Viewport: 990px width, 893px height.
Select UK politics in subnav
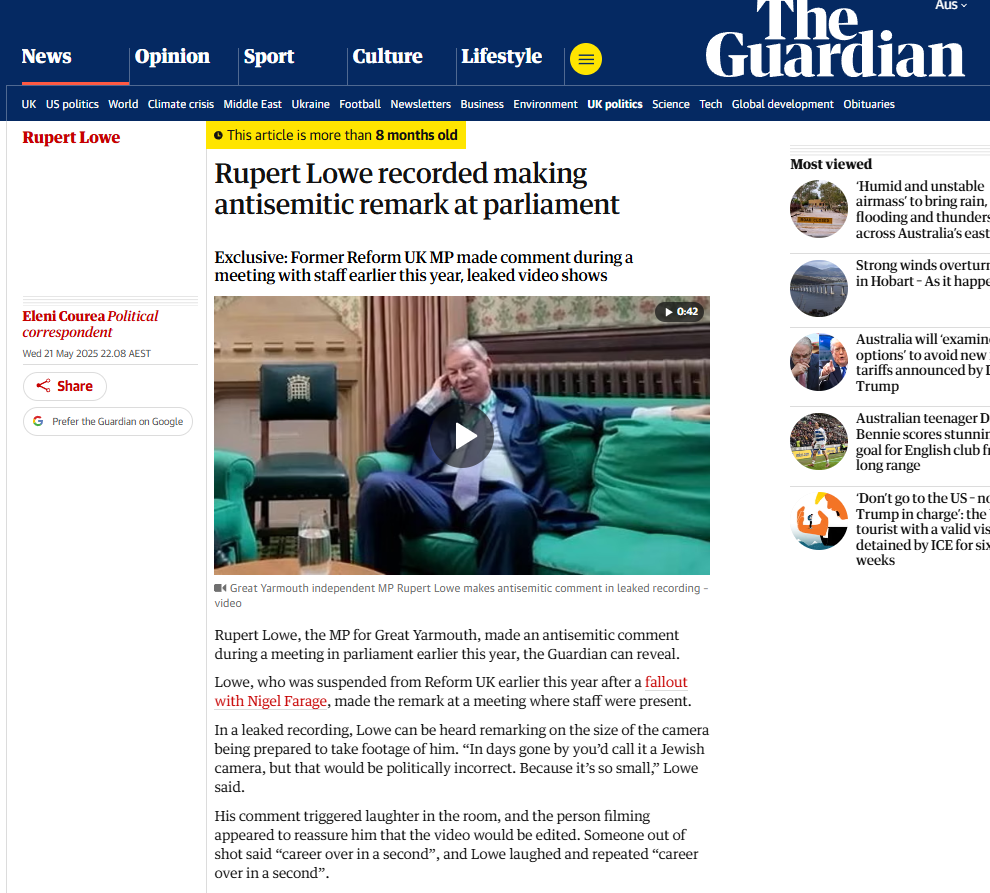point(614,104)
